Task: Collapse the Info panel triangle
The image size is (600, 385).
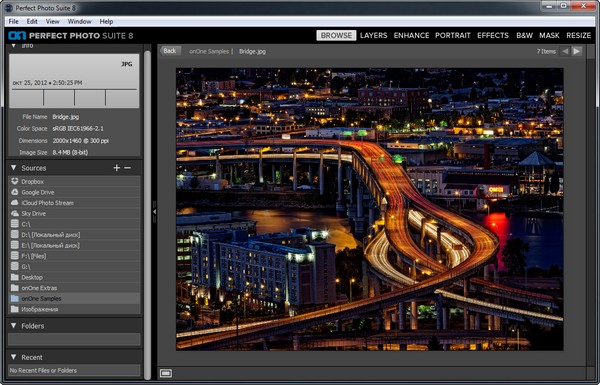Action: click(14, 46)
